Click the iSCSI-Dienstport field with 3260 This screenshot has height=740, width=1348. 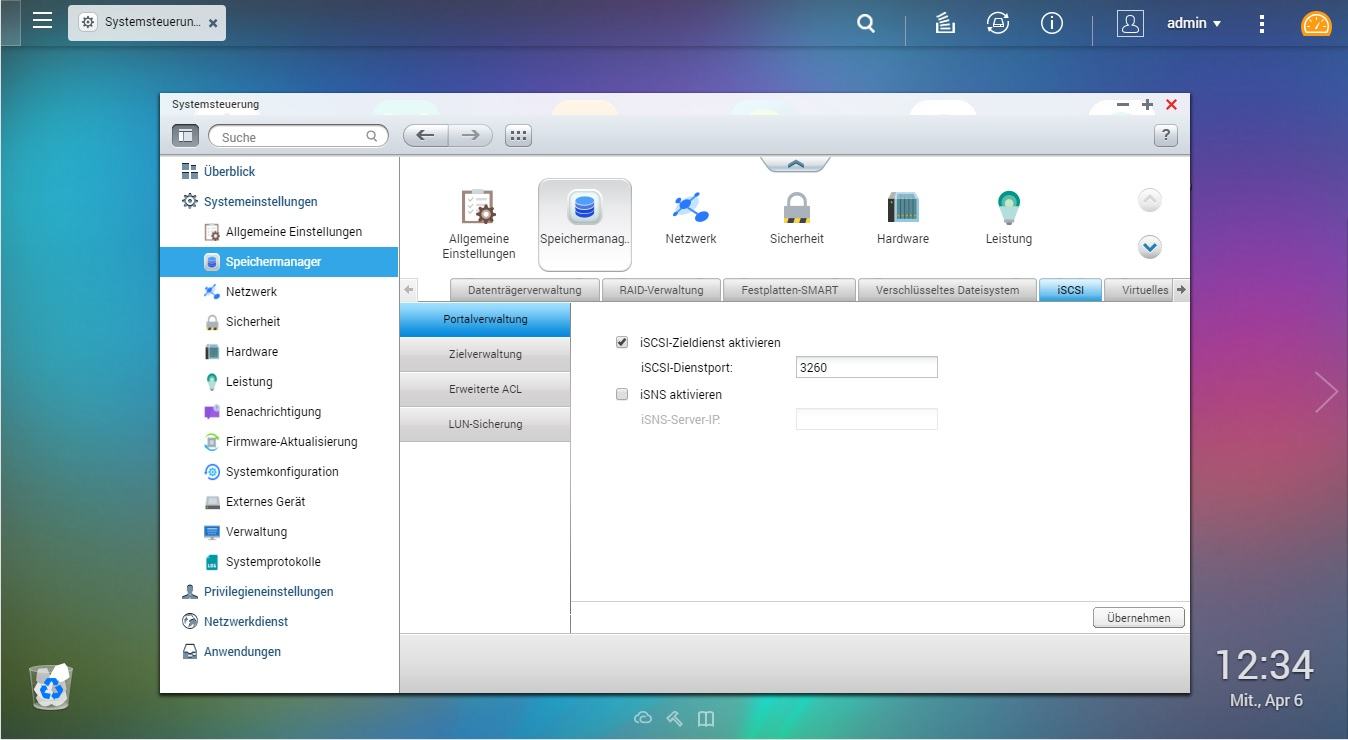(866, 367)
